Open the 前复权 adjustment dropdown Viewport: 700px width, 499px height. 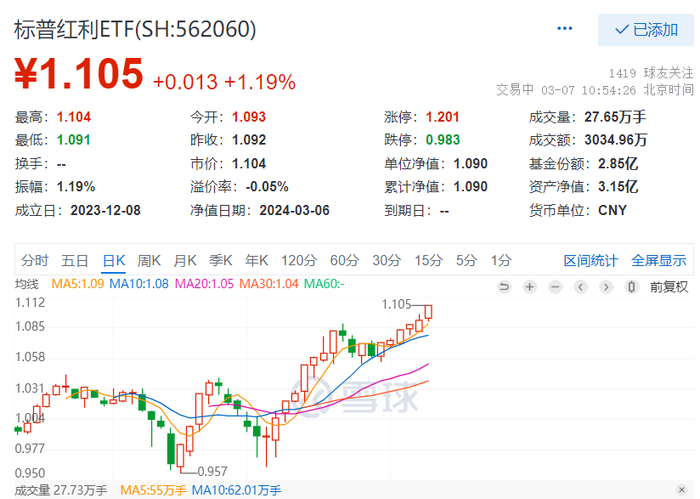pos(669,287)
